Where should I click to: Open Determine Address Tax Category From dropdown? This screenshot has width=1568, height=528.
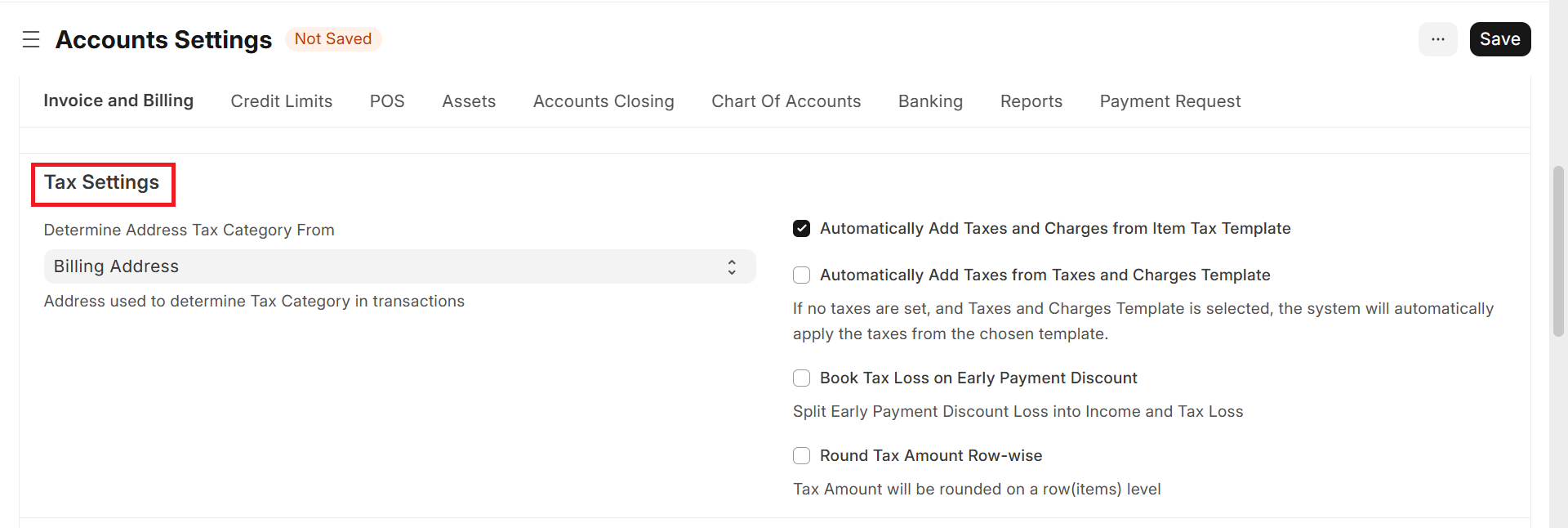[x=399, y=267]
